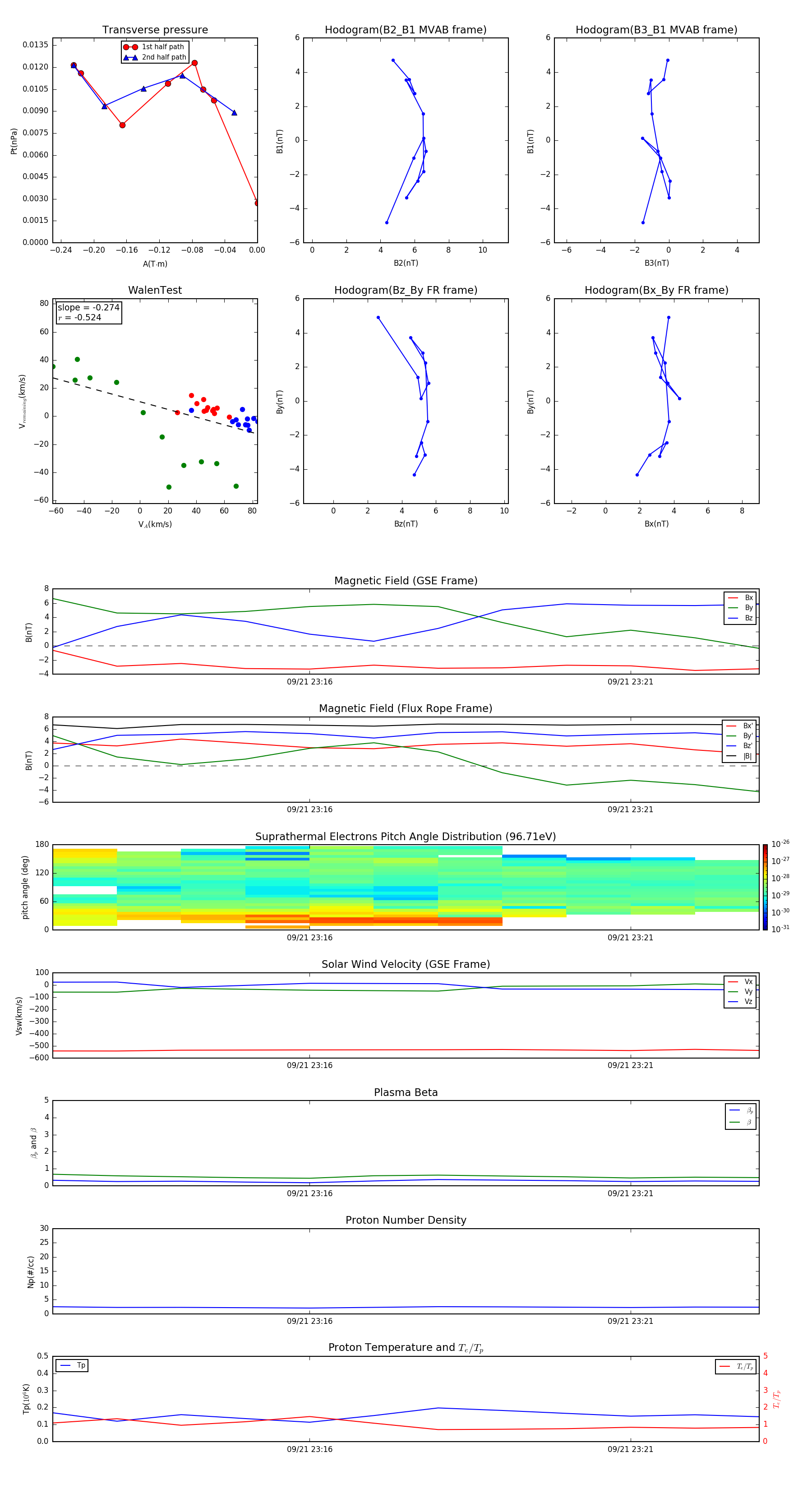
Task: Click the red 'Te/Tp' right axis label
Action: coord(776,1399)
